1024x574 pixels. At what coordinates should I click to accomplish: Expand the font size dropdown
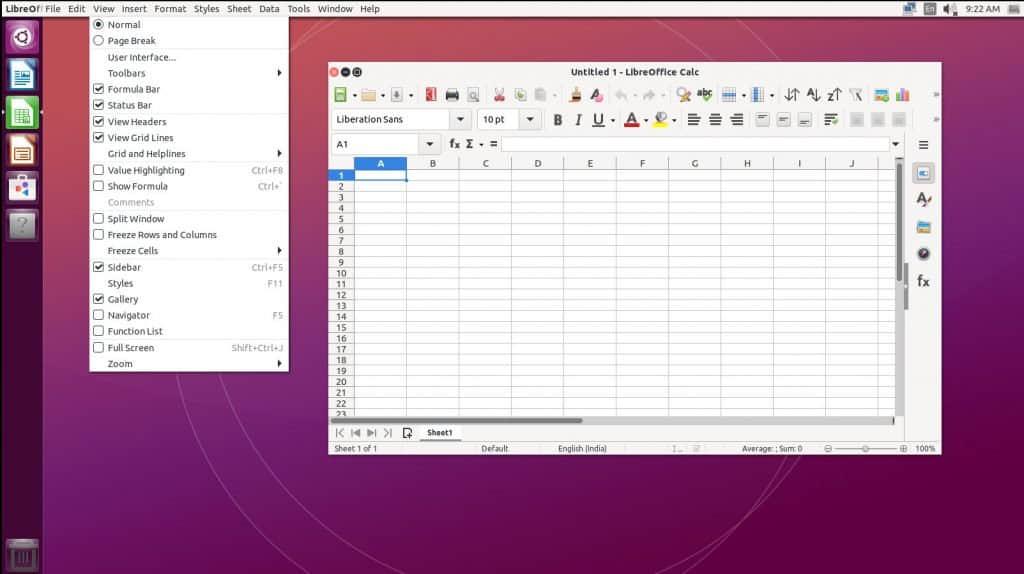pyautogui.click(x=530, y=120)
